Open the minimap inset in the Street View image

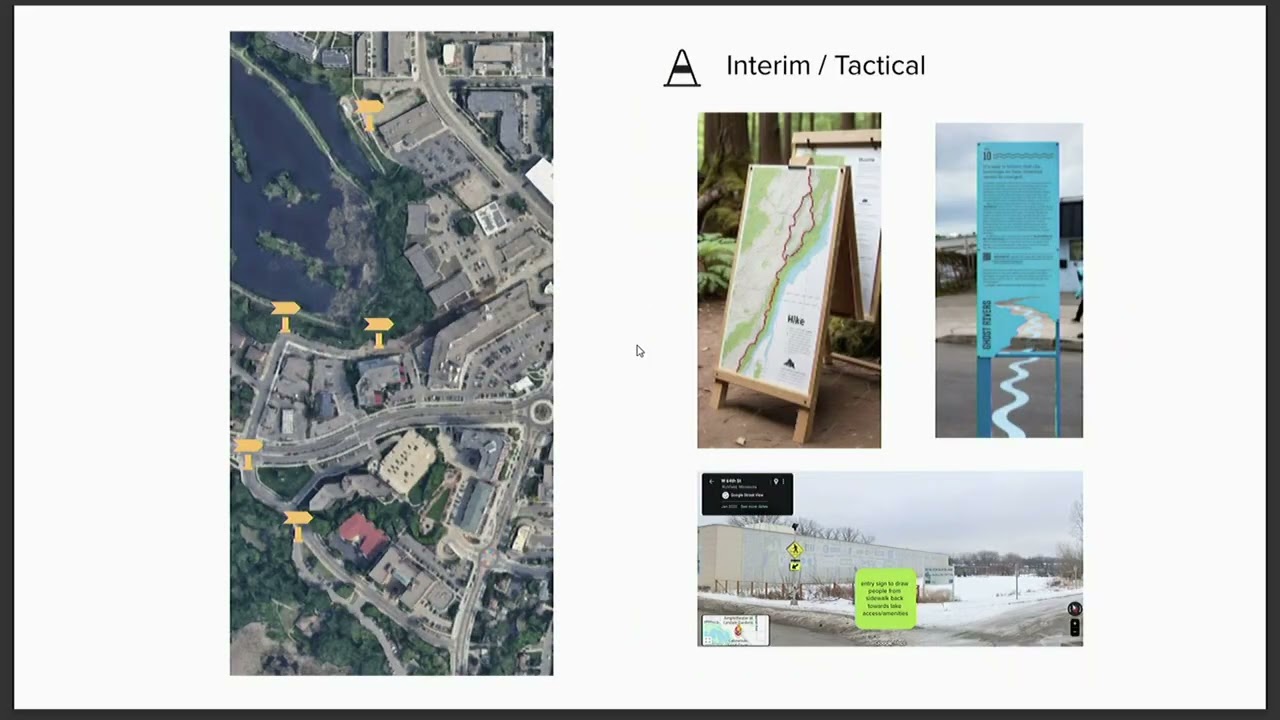click(735, 630)
